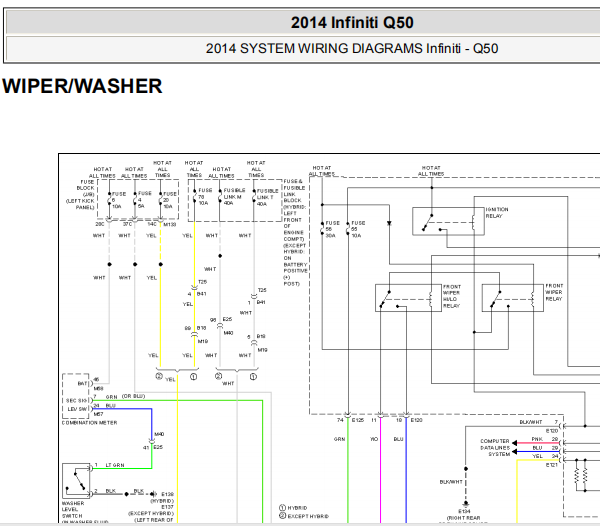This screenshot has width=600, height=526.
Task: Click the BAT terminal label on combination meter
Action: (83, 383)
